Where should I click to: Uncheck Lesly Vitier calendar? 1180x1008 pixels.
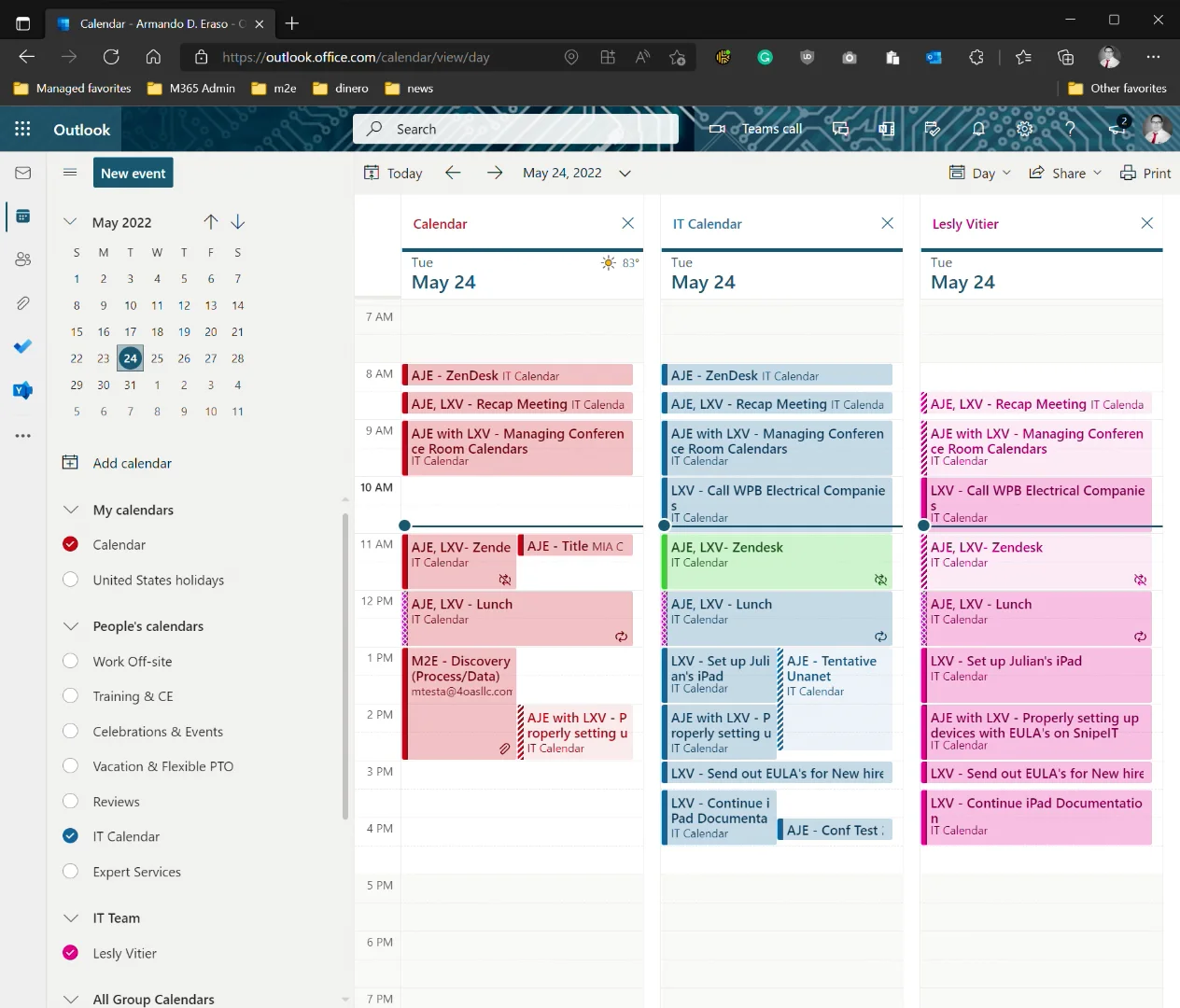[x=70, y=953]
